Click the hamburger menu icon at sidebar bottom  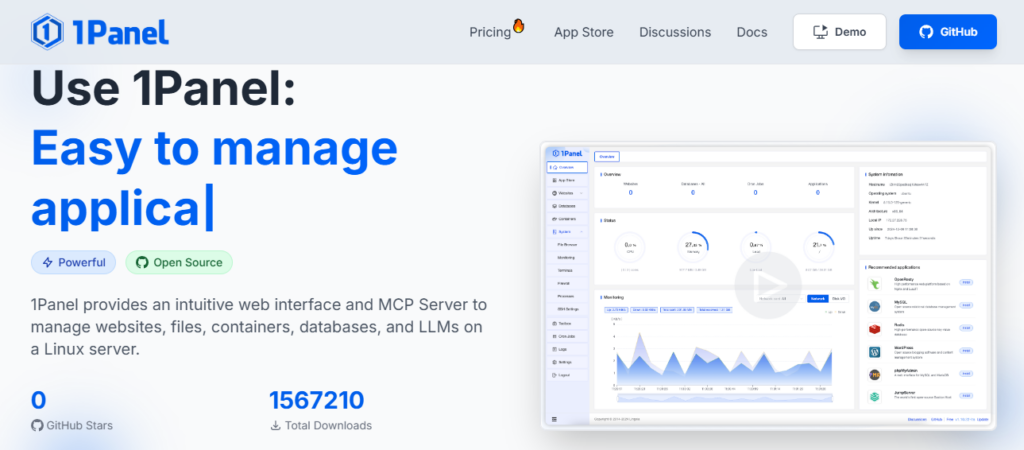(554, 419)
